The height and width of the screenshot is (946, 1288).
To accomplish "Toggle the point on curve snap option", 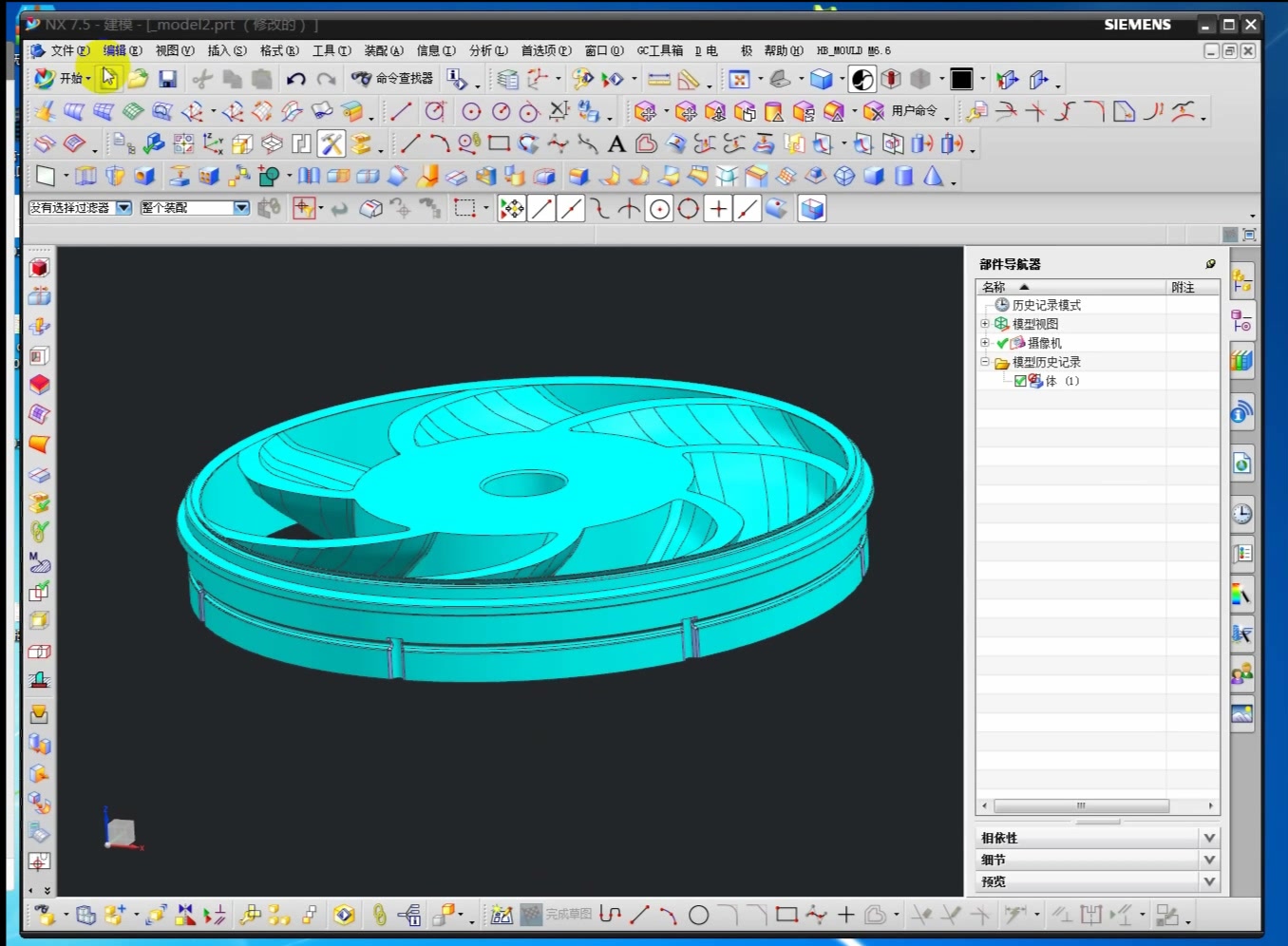I will pyautogui.click(x=748, y=208).
